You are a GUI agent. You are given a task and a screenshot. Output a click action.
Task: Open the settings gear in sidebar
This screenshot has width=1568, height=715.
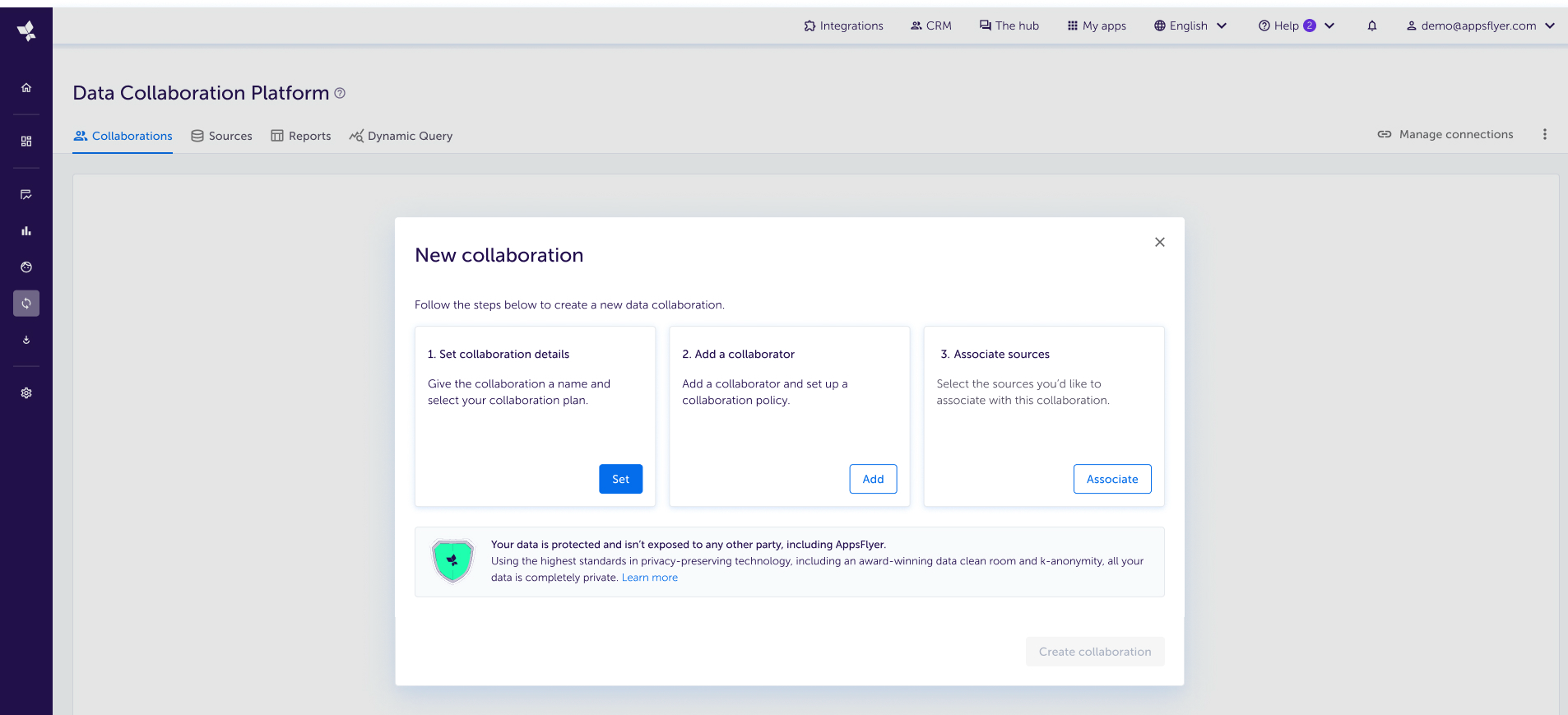[x=26, y=393]
